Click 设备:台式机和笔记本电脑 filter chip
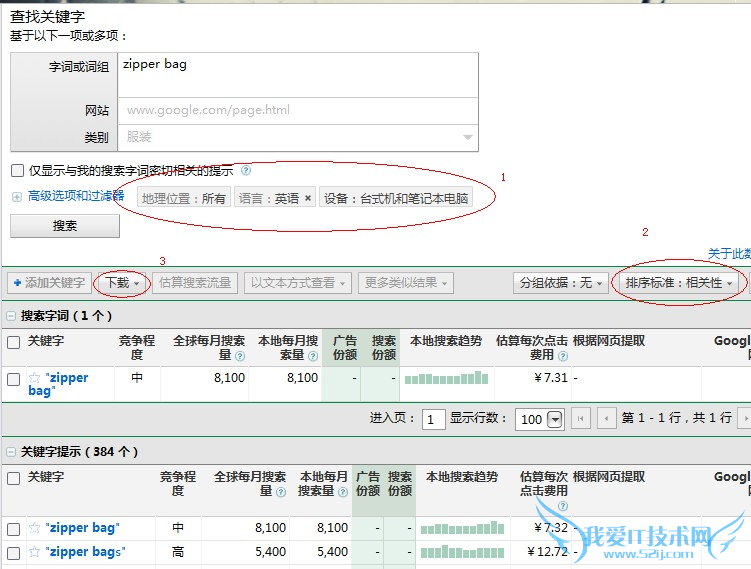This screenshot has height=569, width=751. (x=396, y=198)
